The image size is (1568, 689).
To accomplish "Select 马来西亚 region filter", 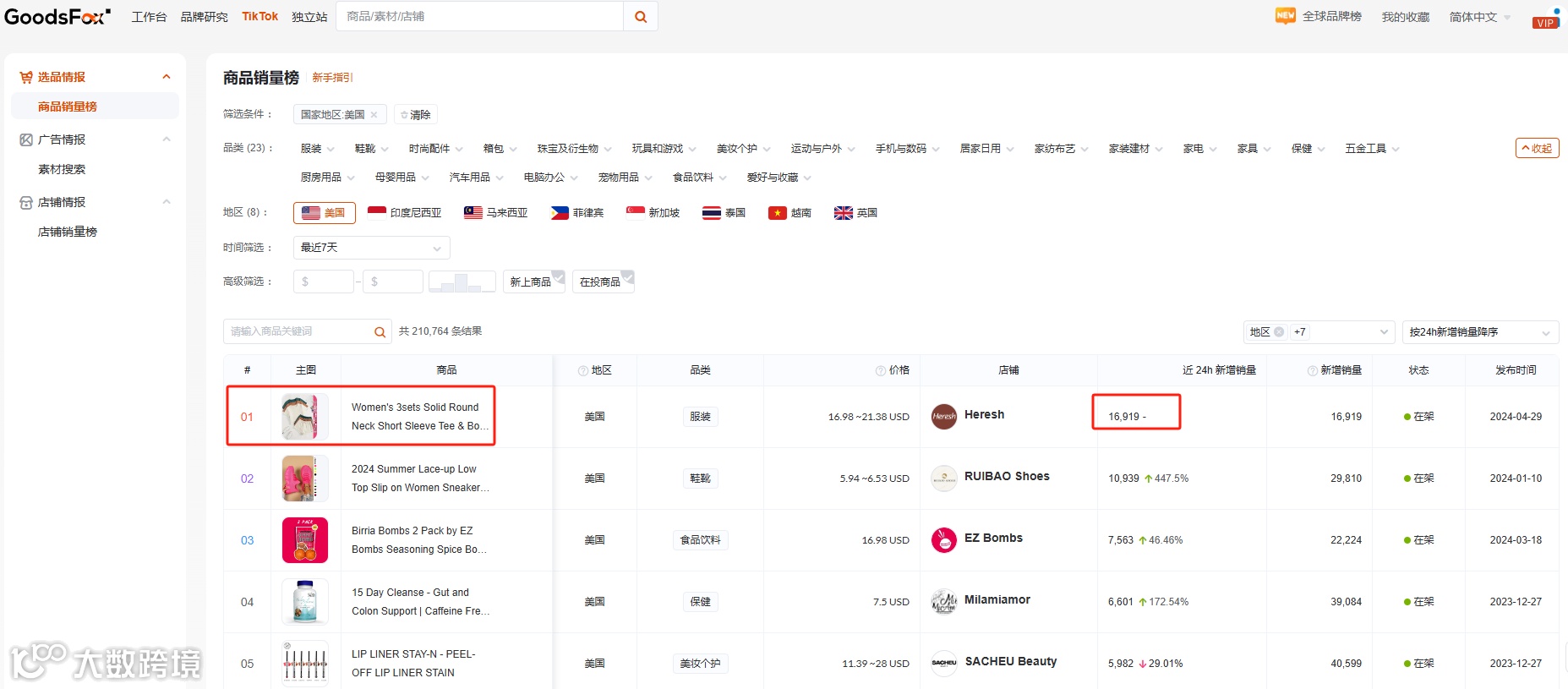I will [x=496, y=213].
